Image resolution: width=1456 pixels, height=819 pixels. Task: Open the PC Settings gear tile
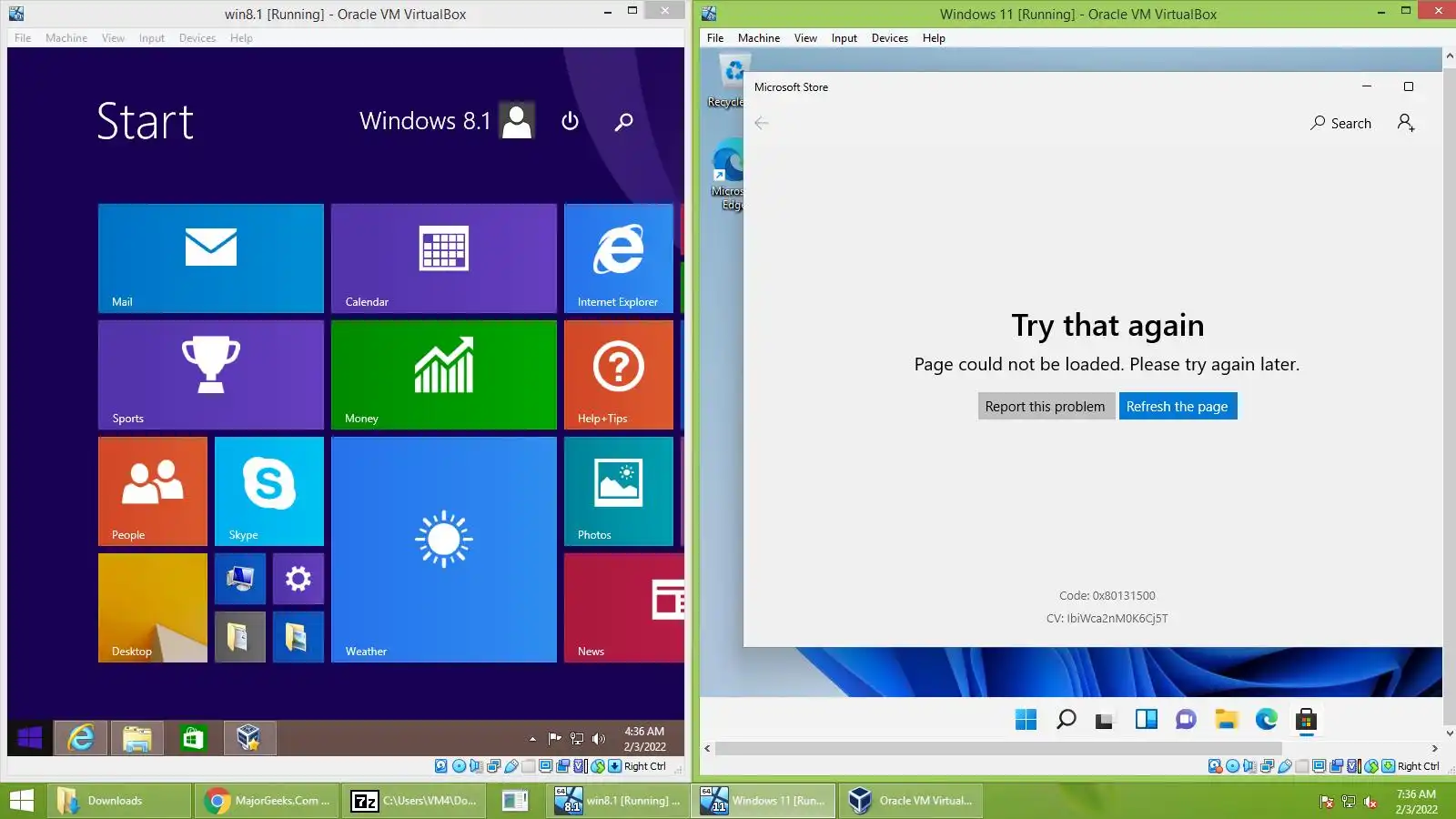298,579
